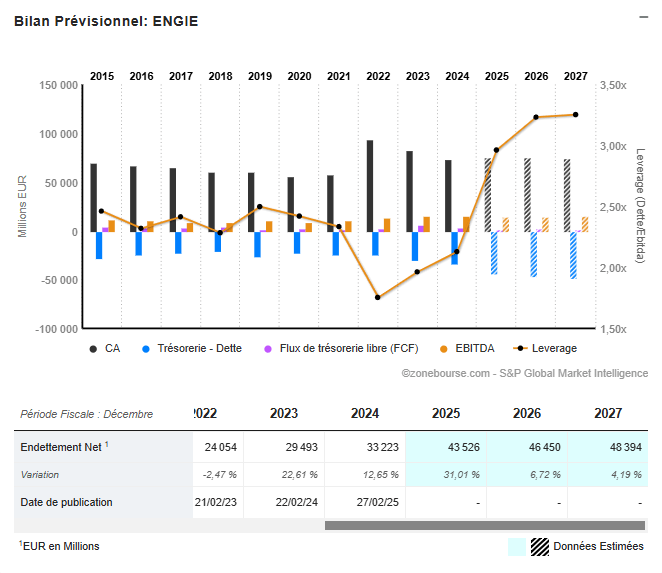
Task: Click the EUR en Millions footnote
Action: tap(59, 546)
